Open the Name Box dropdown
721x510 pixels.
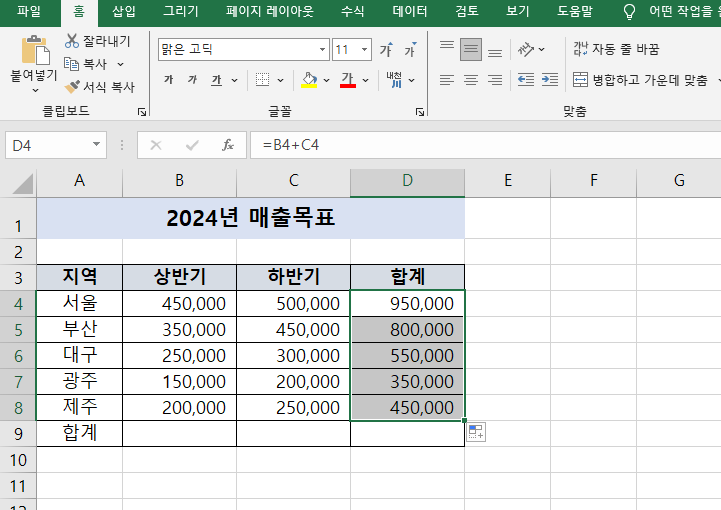coord(96,145)
